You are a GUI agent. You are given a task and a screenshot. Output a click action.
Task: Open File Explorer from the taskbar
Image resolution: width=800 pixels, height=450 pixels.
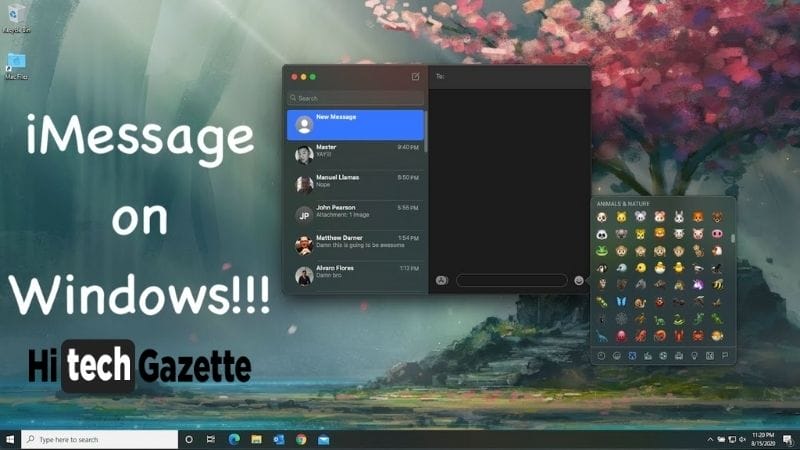tap(256, 439)
